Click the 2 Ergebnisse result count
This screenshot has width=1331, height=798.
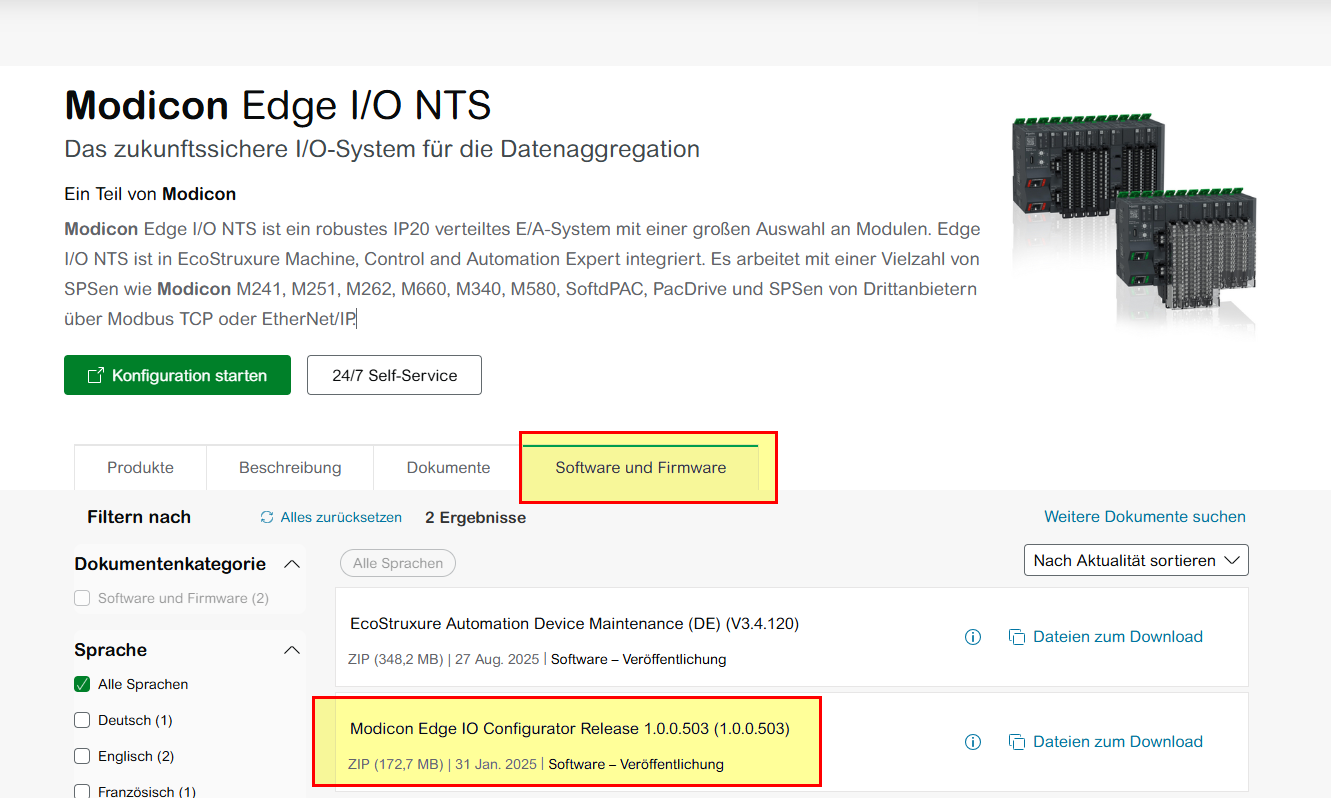pos(475,518)
